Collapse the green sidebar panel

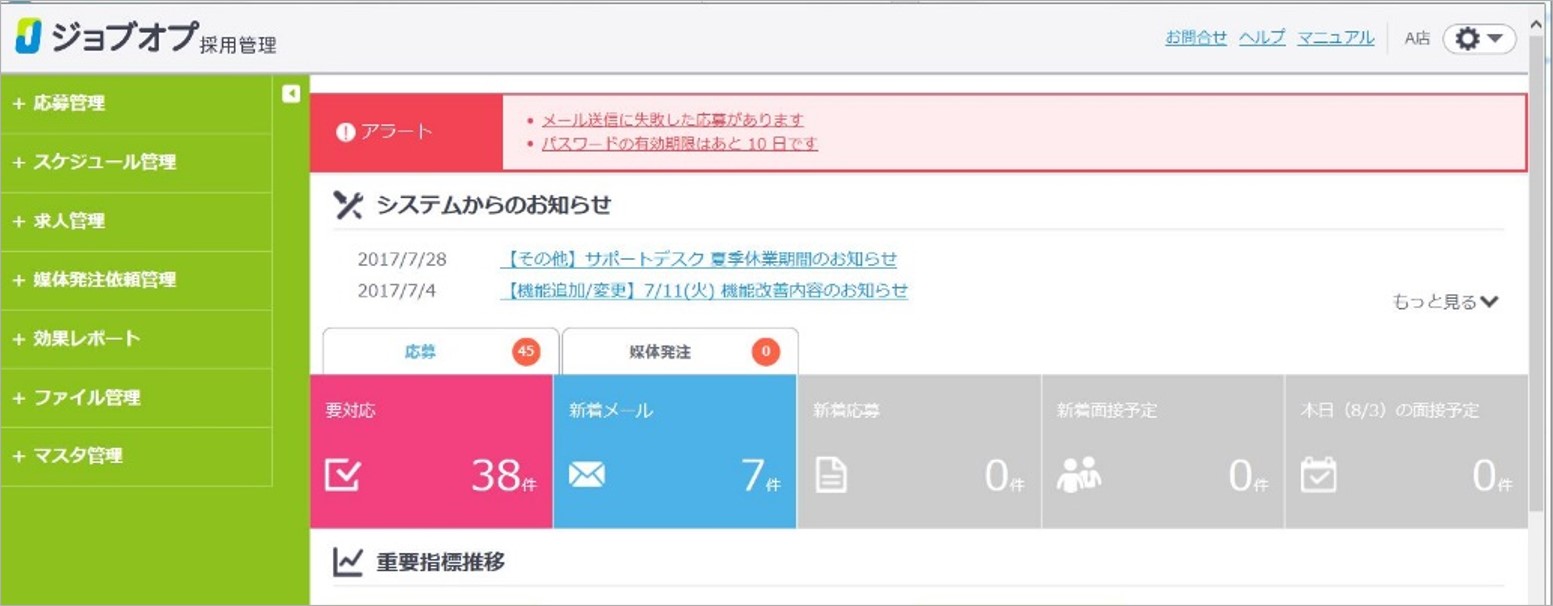click(290, 92)
